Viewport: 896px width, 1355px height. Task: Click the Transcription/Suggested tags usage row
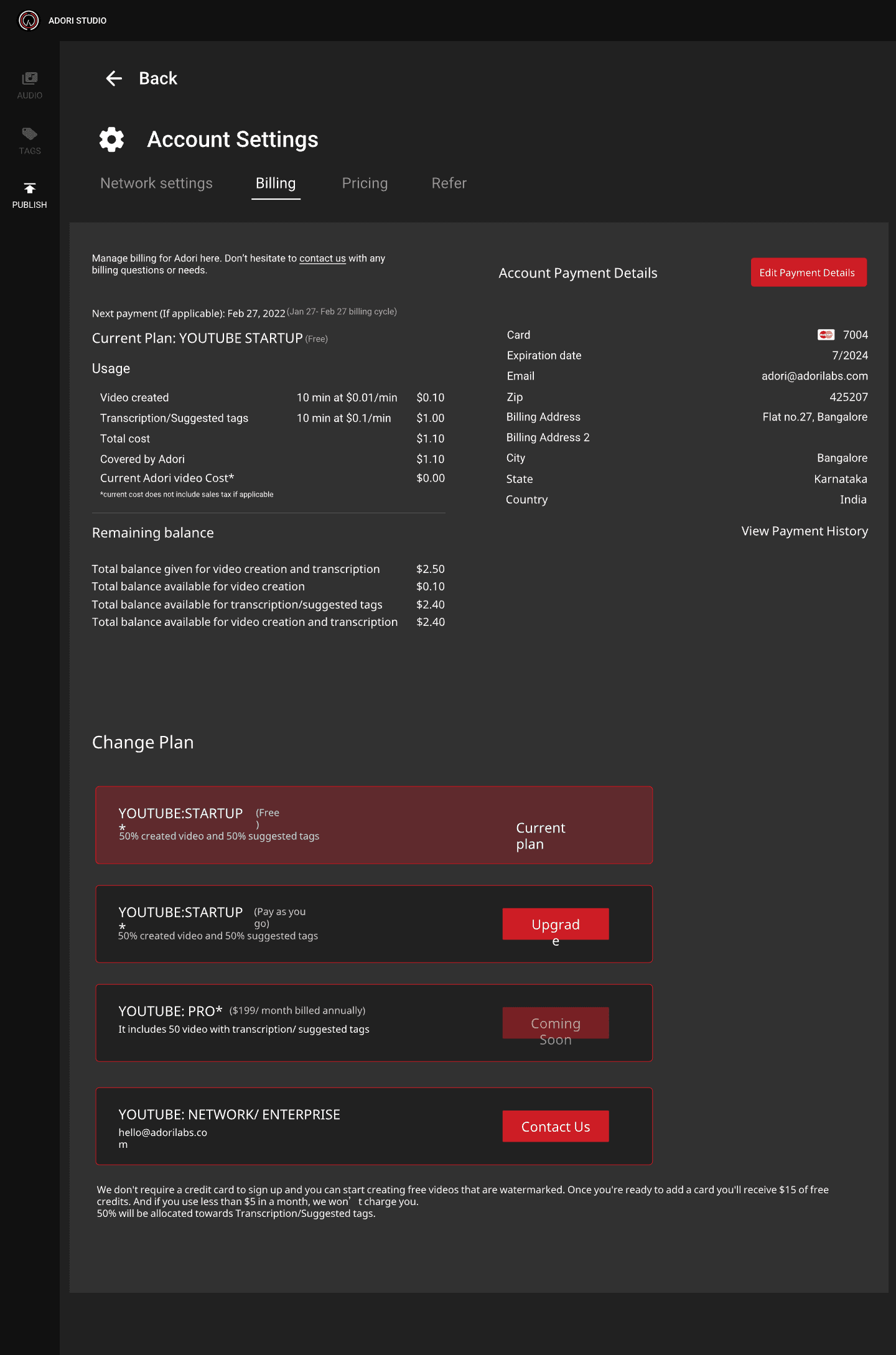[x=273, y=418]
